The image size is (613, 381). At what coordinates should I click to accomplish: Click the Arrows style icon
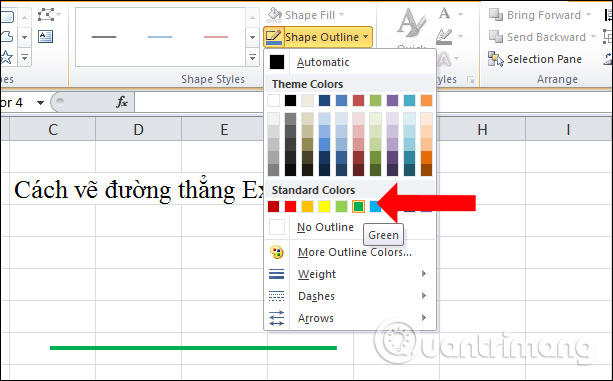277,318
